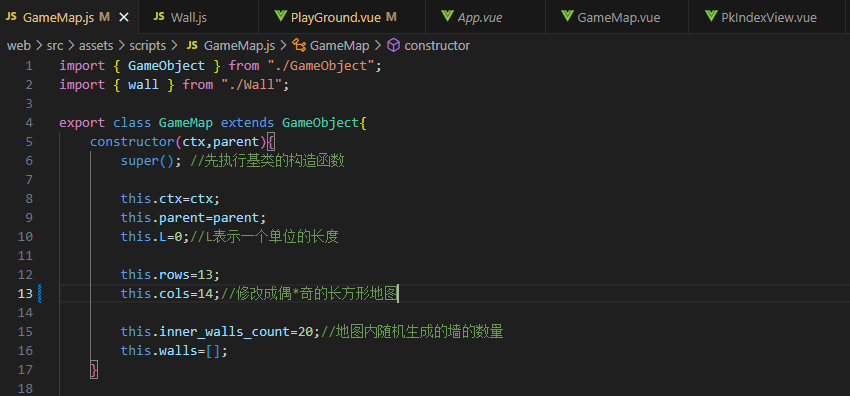The width and height of the screenshot is (850, 396).
Task: Click 'GameMap' class name on line 4
Action: click(x=185, y=123)
